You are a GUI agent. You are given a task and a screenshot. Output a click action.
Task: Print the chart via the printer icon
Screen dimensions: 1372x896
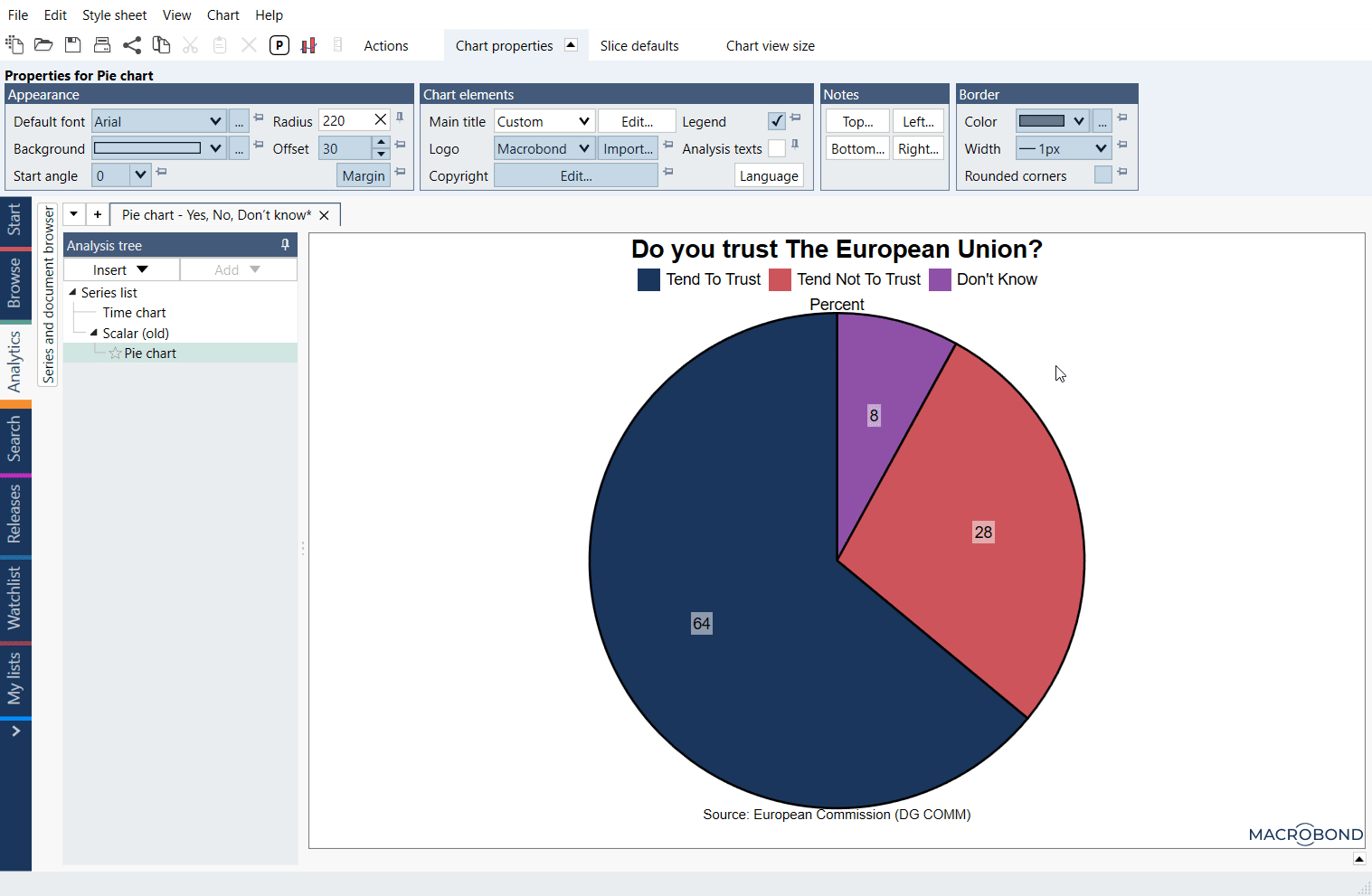[101, 43]
